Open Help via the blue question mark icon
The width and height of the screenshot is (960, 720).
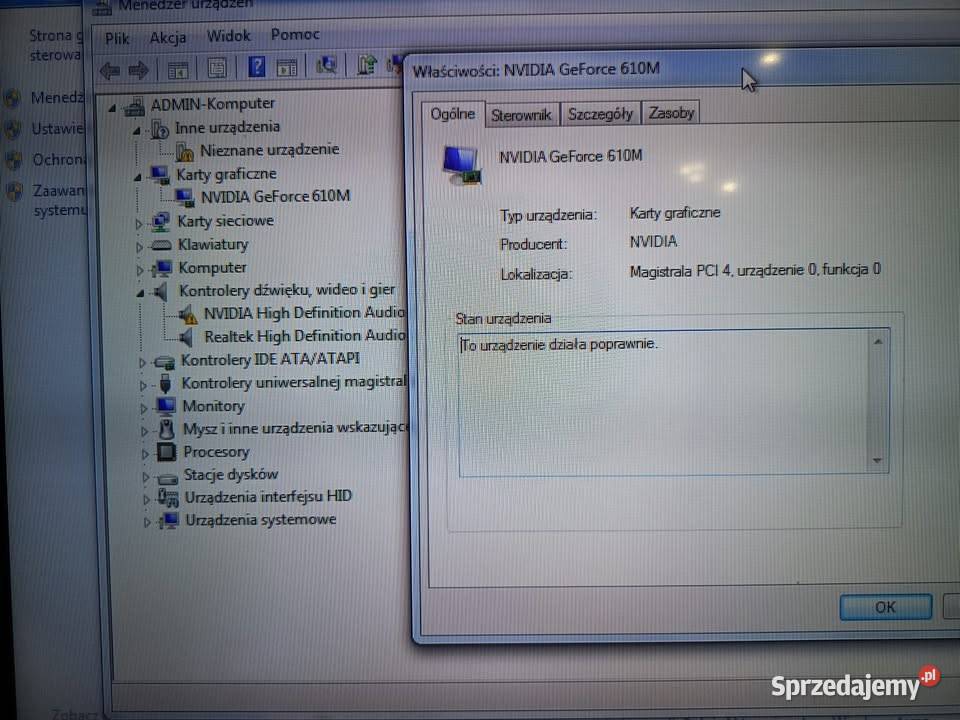coord(257,69)
